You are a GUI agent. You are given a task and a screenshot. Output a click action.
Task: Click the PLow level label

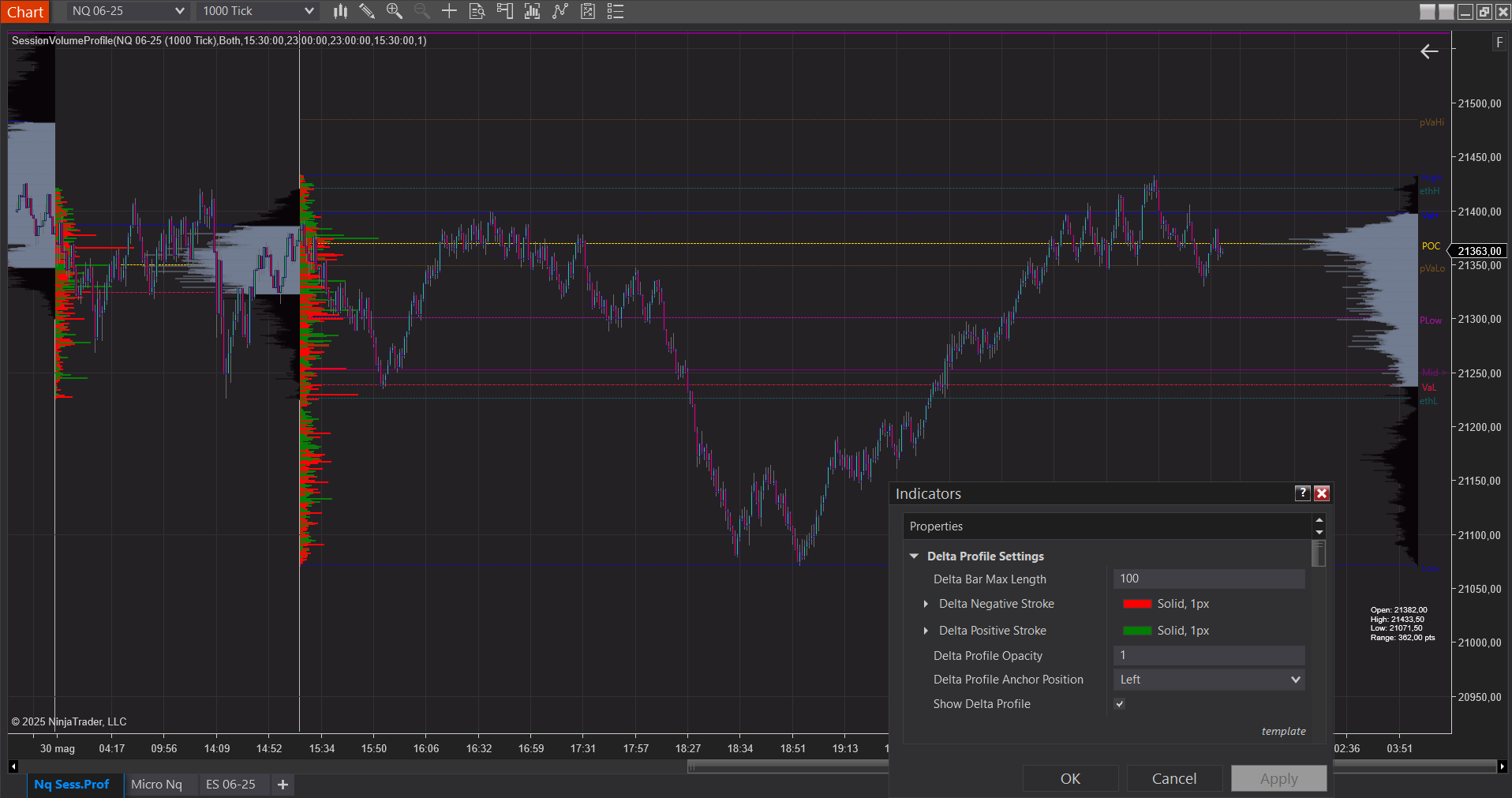[1430, 320]
